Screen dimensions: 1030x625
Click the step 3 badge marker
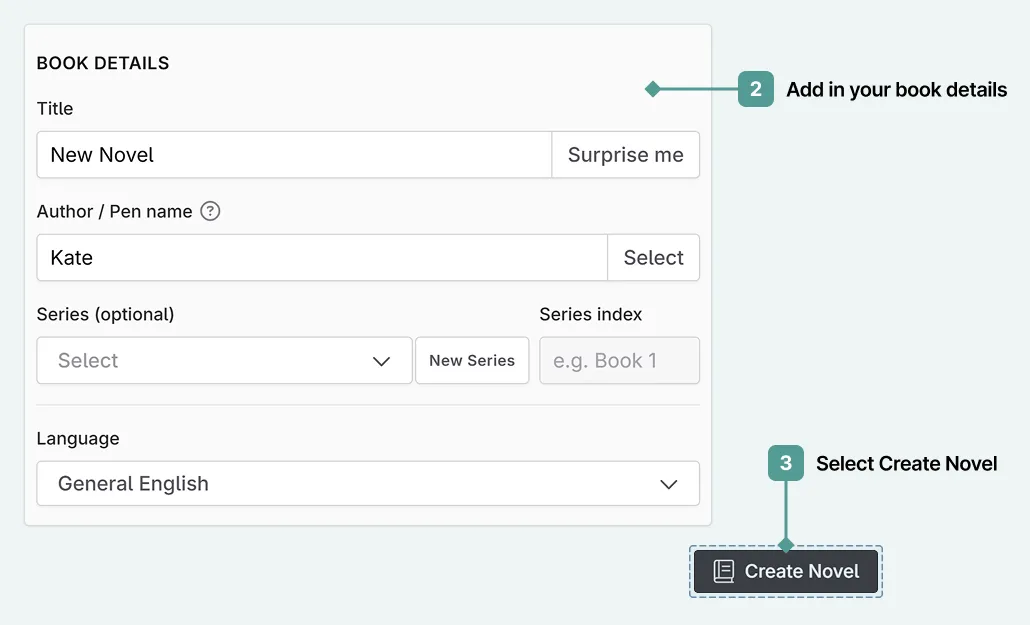click(786, 463)
